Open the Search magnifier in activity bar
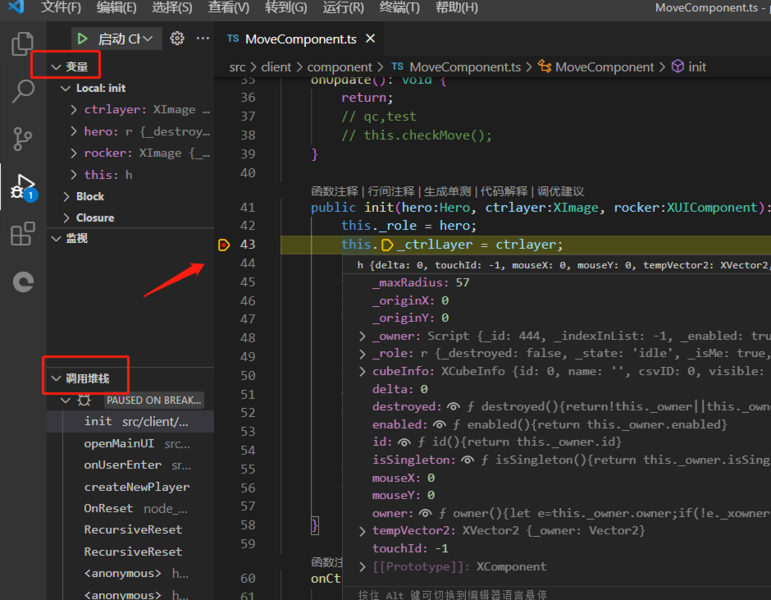 coord(23,91)
